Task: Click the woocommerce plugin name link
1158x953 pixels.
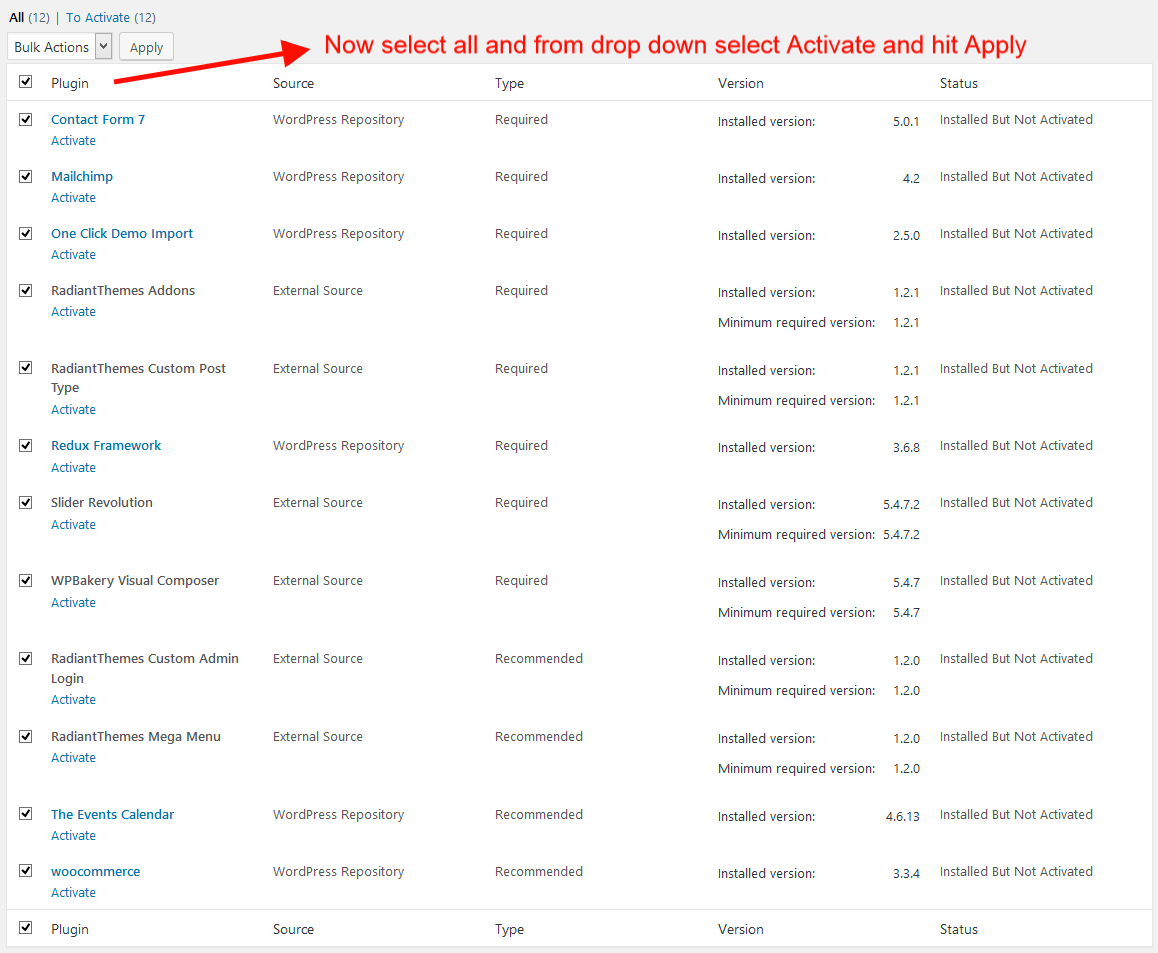Action: (95, 871)
